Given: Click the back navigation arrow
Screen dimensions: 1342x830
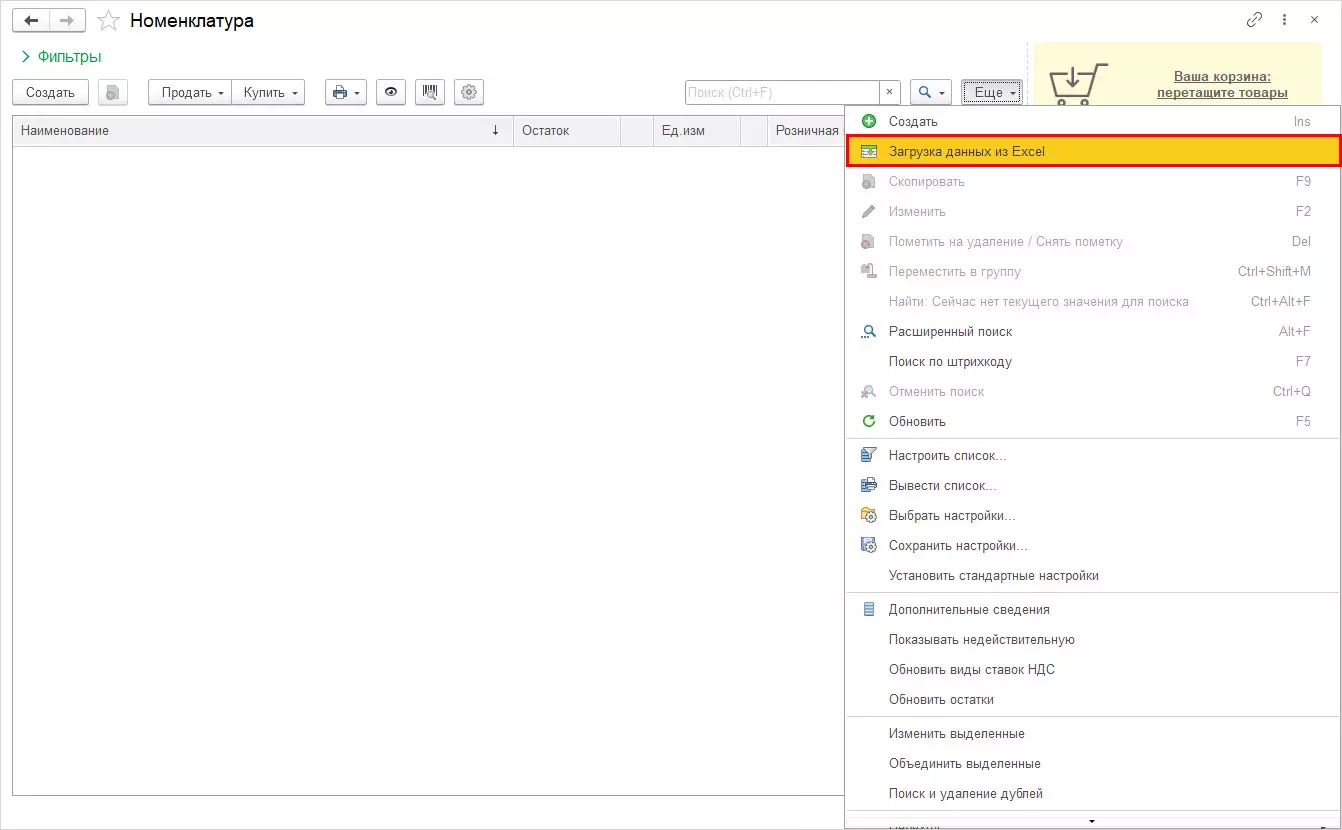Looking at the screenshot, I should [x=30, y=20].
